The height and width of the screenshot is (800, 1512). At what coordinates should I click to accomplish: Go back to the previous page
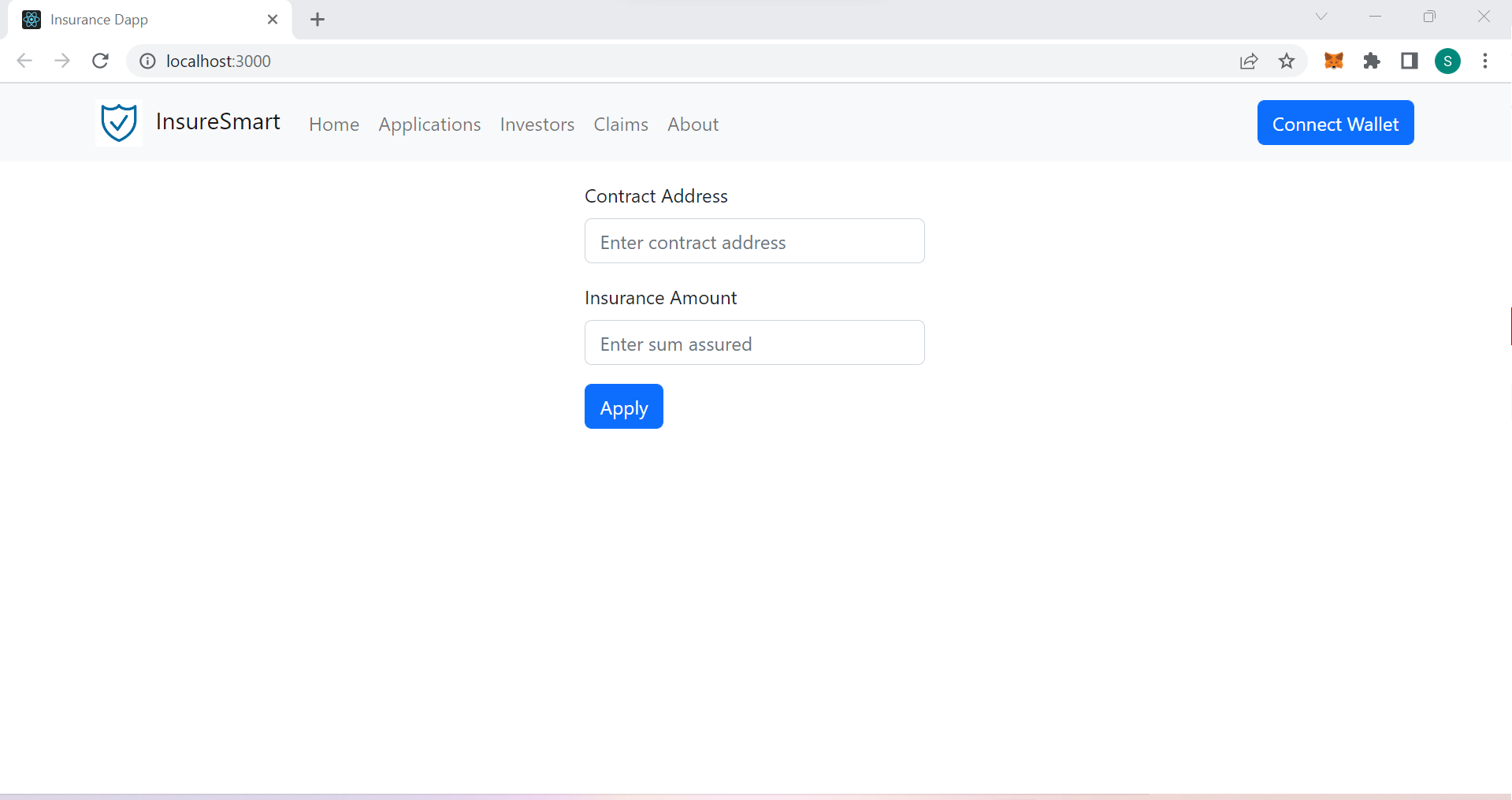pyautogui.click(x=24, y=61)
